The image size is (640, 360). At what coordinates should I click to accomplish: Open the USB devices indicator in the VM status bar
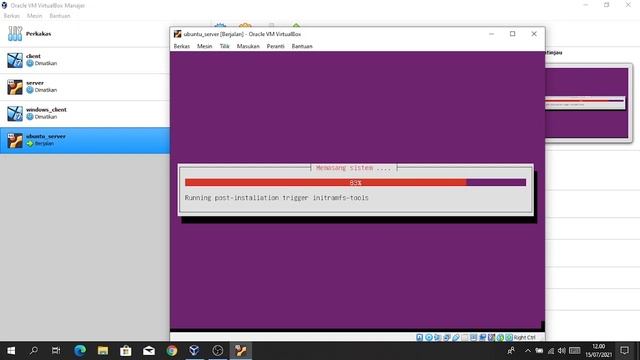pyautogui.click(x=456, y=338)
